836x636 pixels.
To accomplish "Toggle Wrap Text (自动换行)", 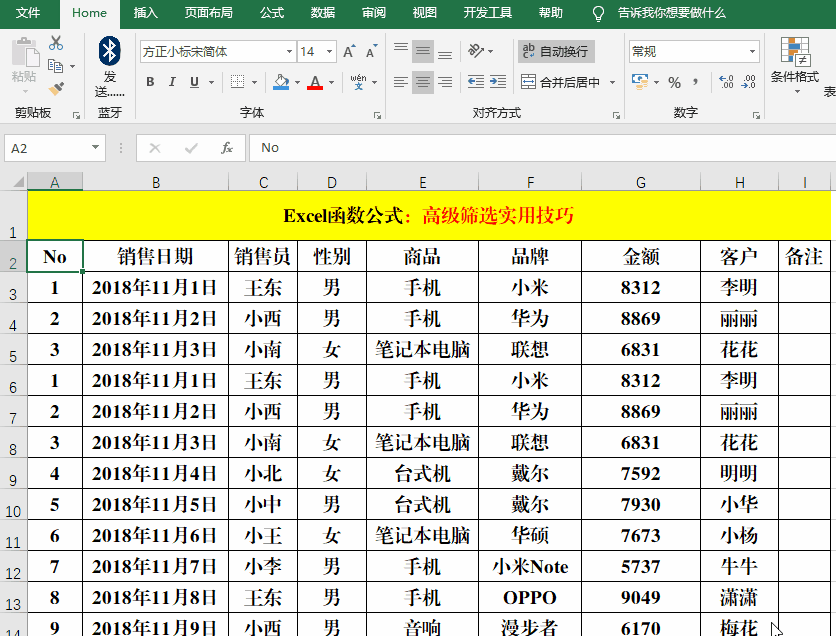I will tap(555, 52).
